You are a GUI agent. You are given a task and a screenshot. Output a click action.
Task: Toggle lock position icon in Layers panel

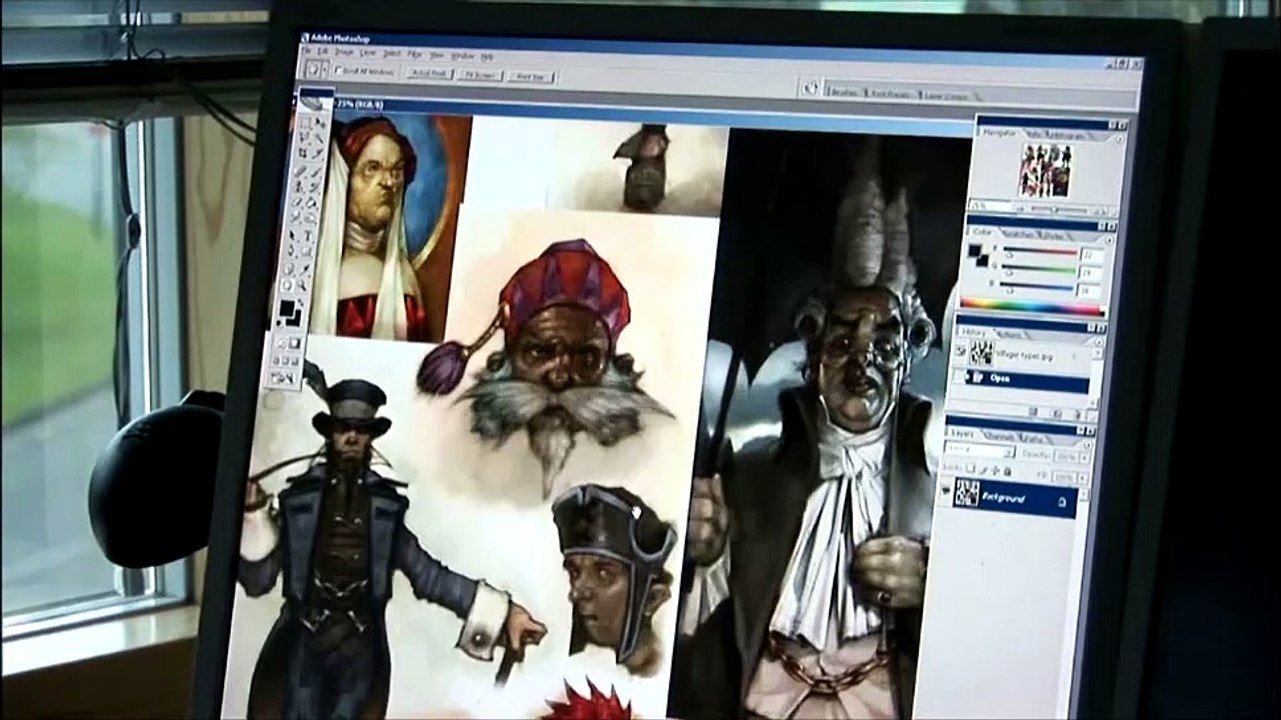click(994, 470)
